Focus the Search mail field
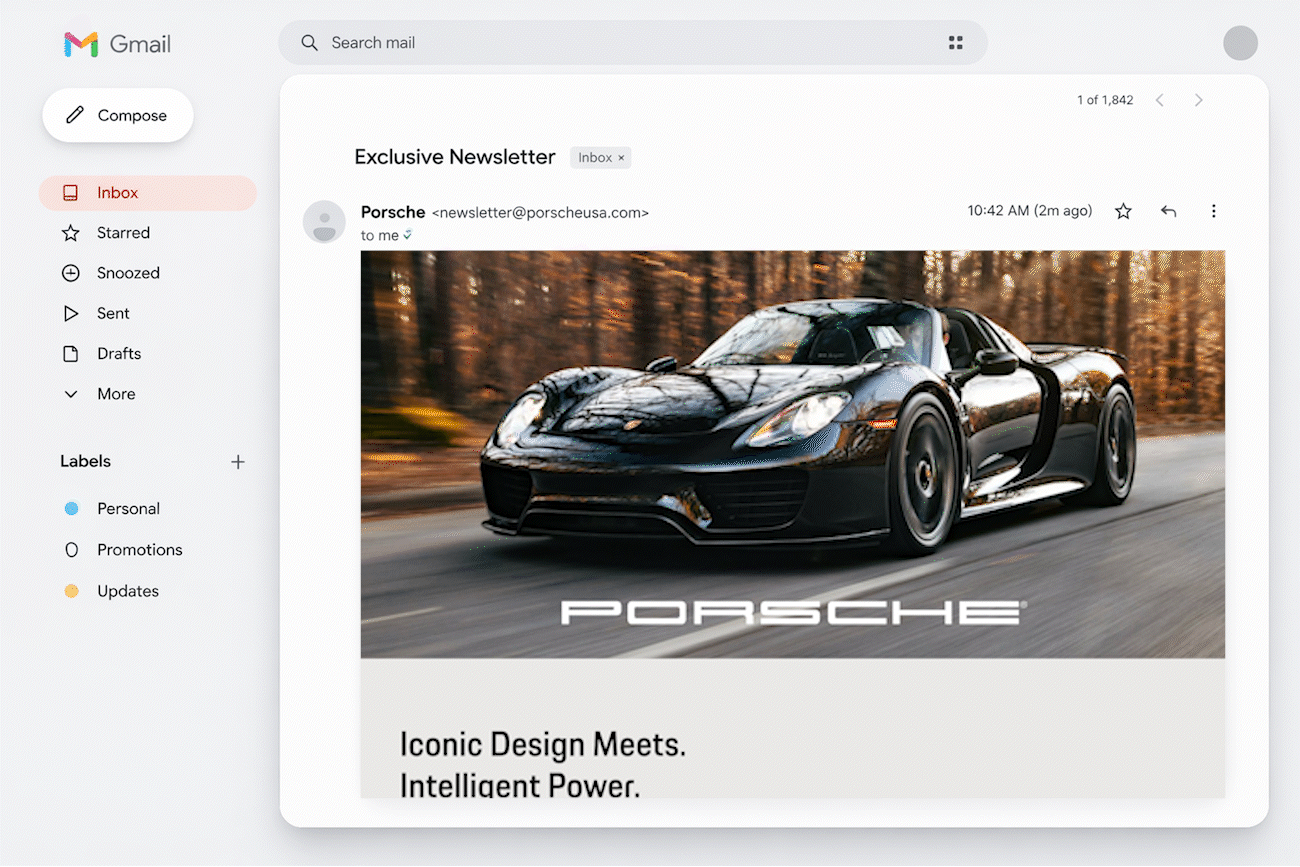Image resolution: width=1300 pixels, height=867 pixels. click(632, 43)
